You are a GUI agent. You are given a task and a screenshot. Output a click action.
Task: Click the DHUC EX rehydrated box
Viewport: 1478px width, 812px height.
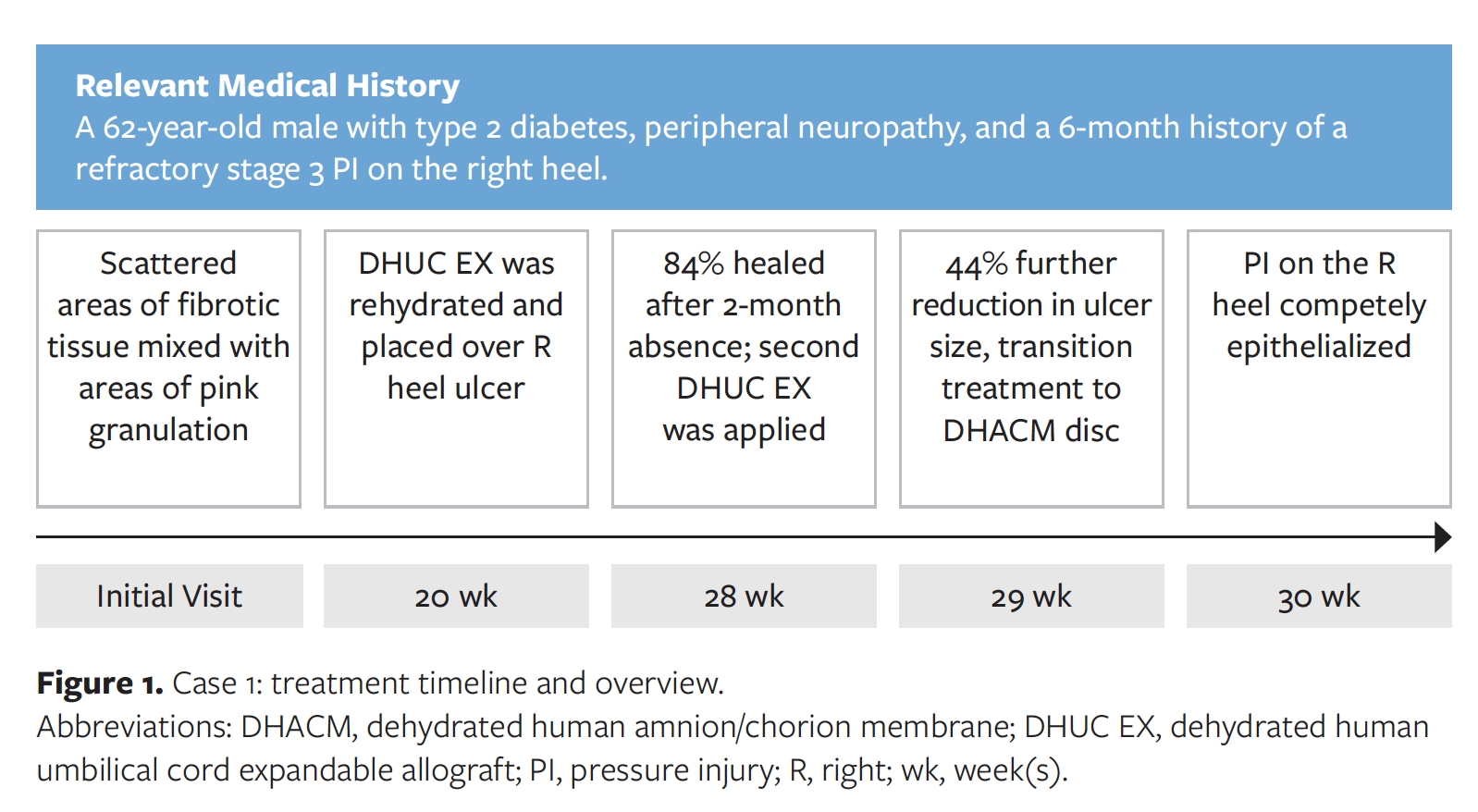point(456,368)
